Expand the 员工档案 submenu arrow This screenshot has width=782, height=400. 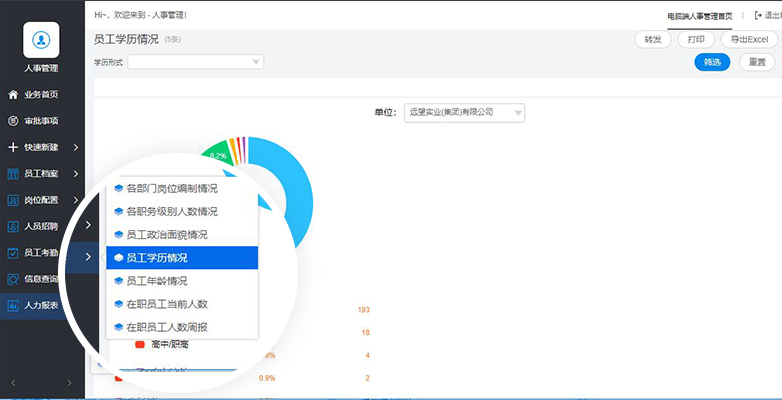76,174
